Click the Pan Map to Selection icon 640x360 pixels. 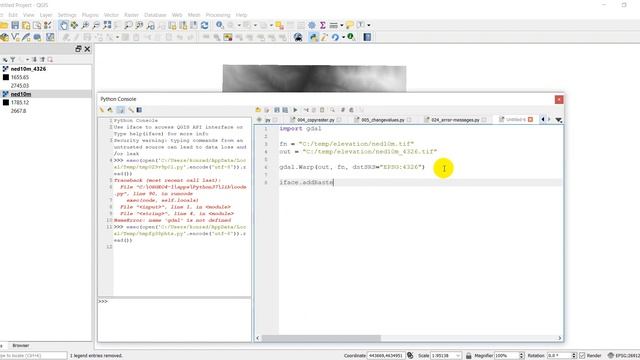[74, 25]
